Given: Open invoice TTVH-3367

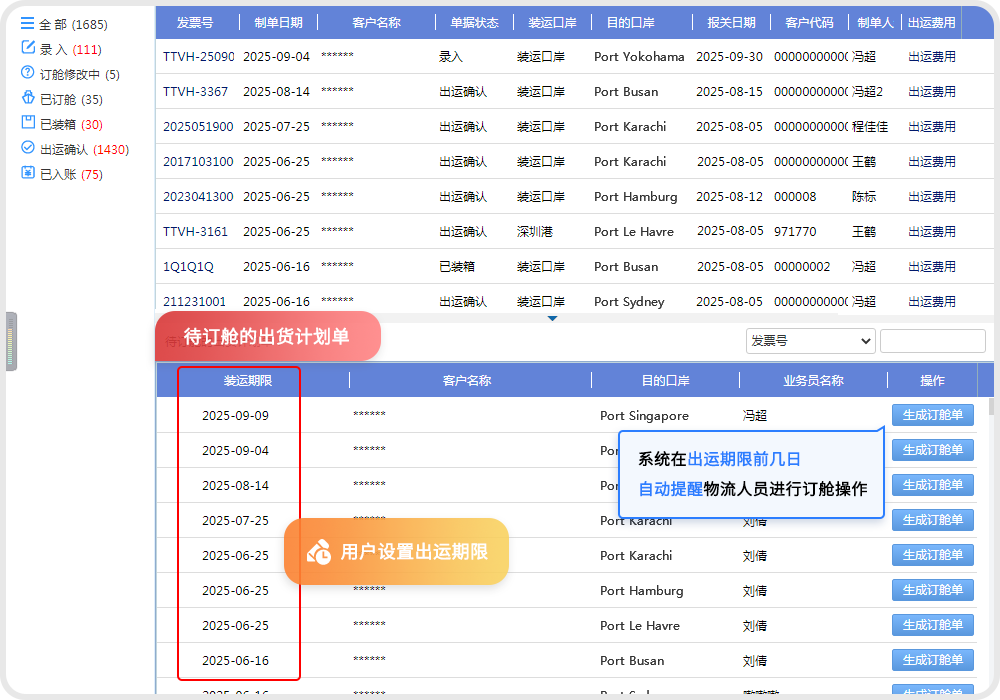Looking at the screenshot, I should (x=195, y=92).
